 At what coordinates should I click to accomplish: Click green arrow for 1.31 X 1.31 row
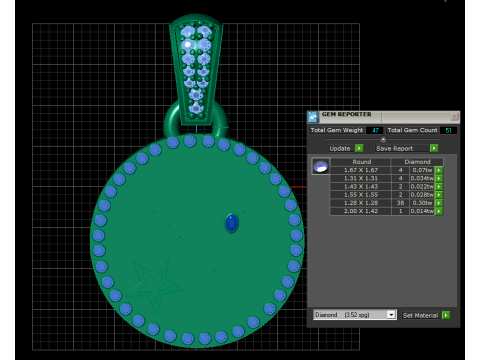click(439, 178)
